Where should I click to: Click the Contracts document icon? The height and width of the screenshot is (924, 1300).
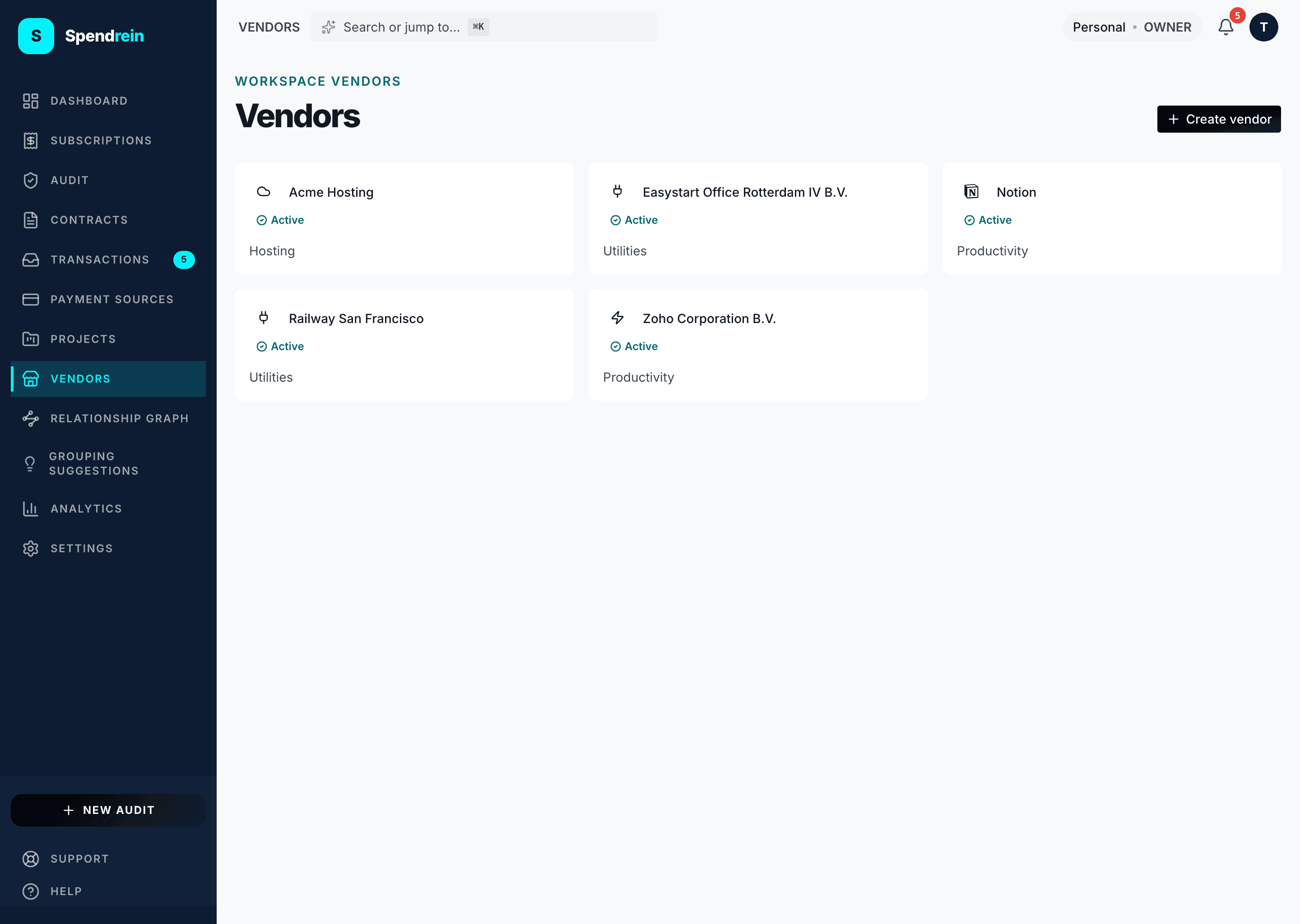(31, 220)
